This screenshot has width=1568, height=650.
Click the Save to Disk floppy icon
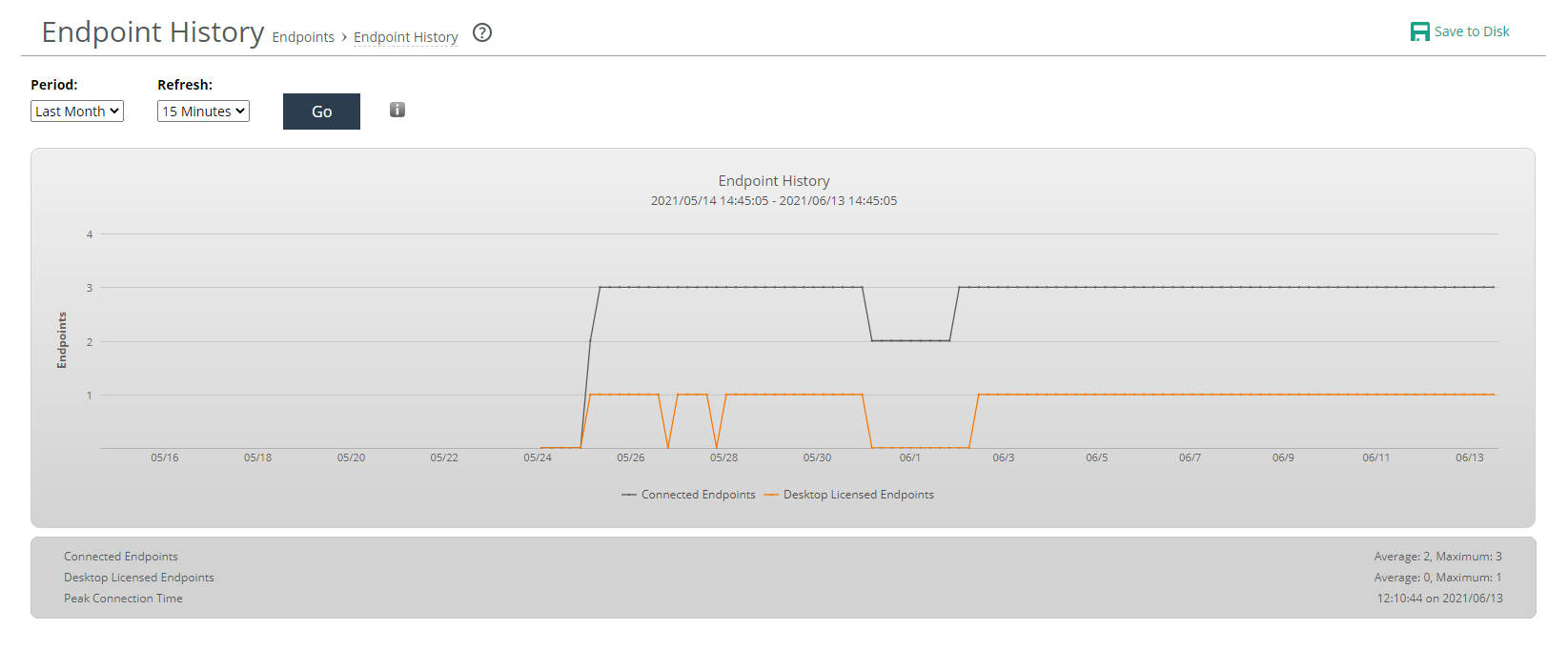pos(1420,31)
